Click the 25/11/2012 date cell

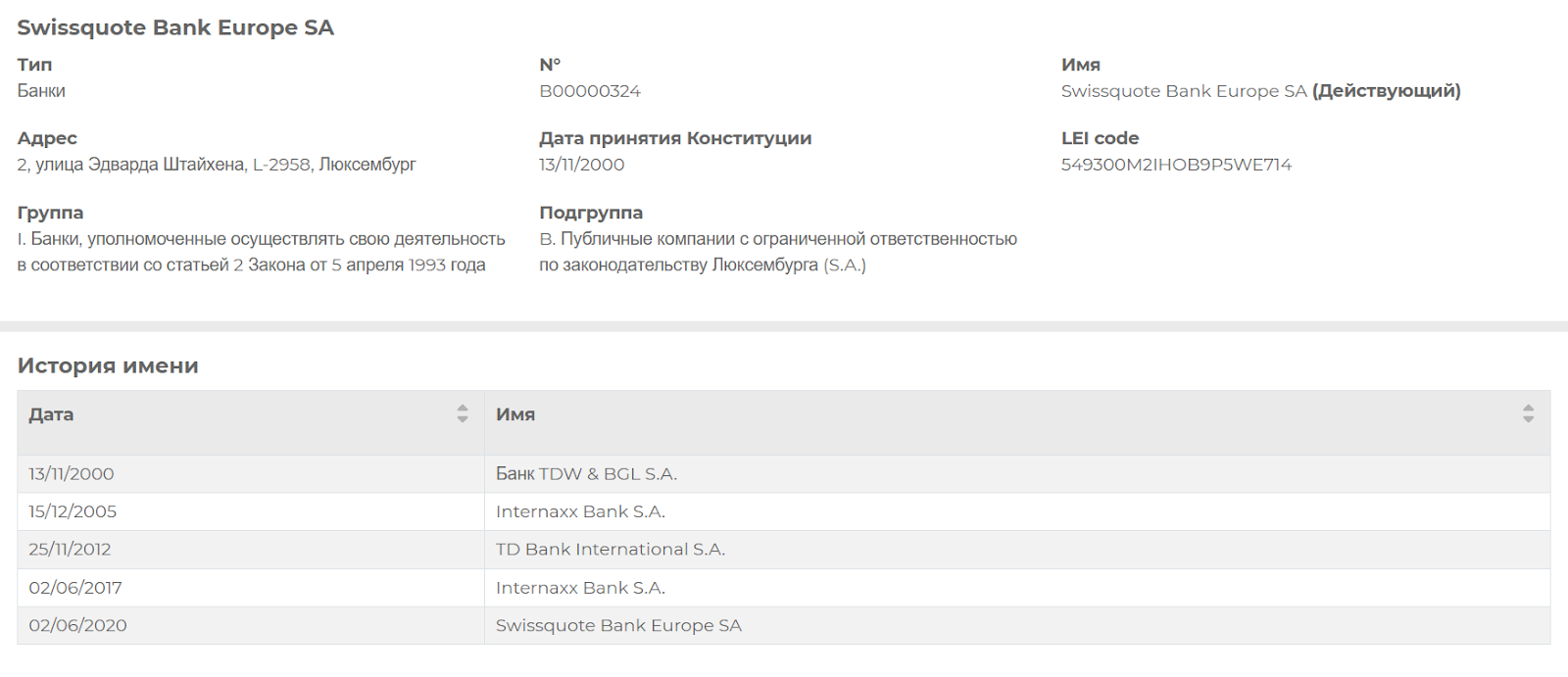pyautogui.click(x=70, y=550)
